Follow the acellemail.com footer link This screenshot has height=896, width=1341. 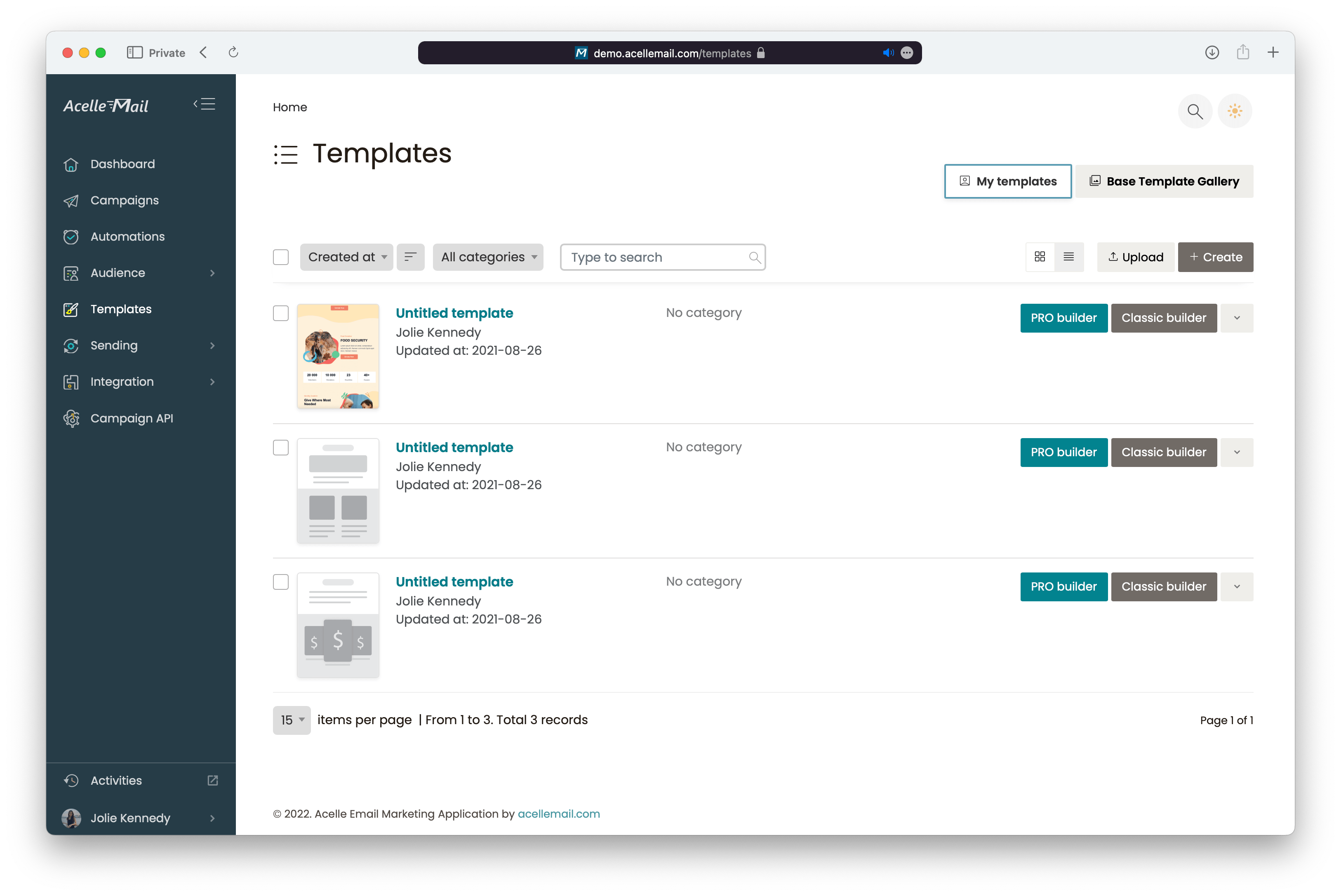click(x=558, y=814)
